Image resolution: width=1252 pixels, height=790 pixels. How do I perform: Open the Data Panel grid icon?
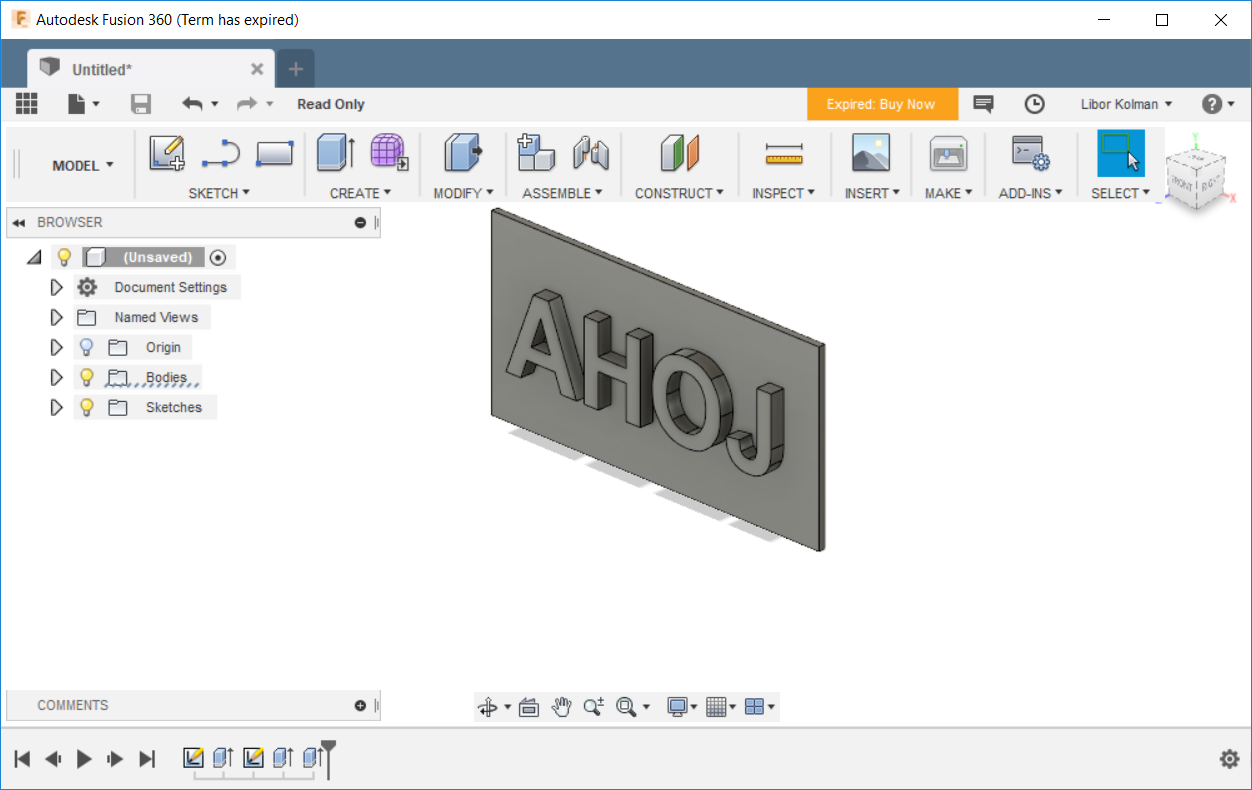pyautogui.click(x=27, y=104)
